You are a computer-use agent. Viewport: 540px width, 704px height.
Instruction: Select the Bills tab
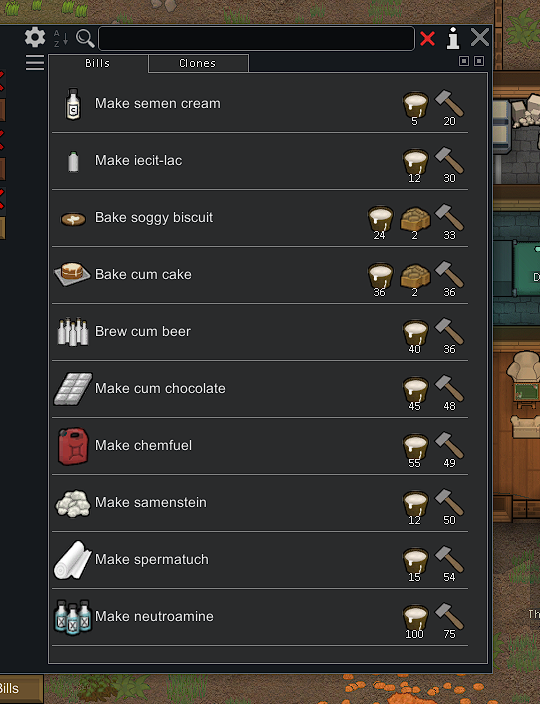pos(98,63)
